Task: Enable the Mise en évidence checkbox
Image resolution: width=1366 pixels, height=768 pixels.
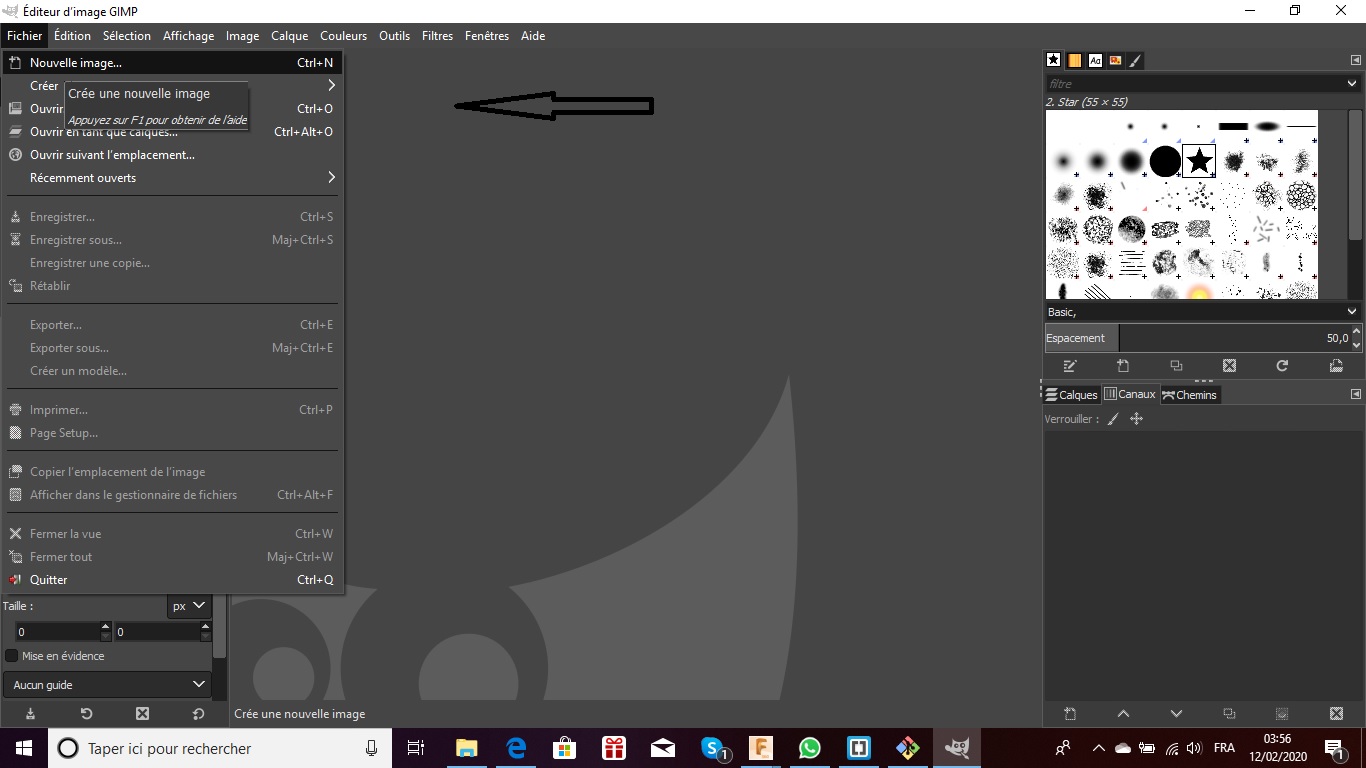Action: [12, 656]
